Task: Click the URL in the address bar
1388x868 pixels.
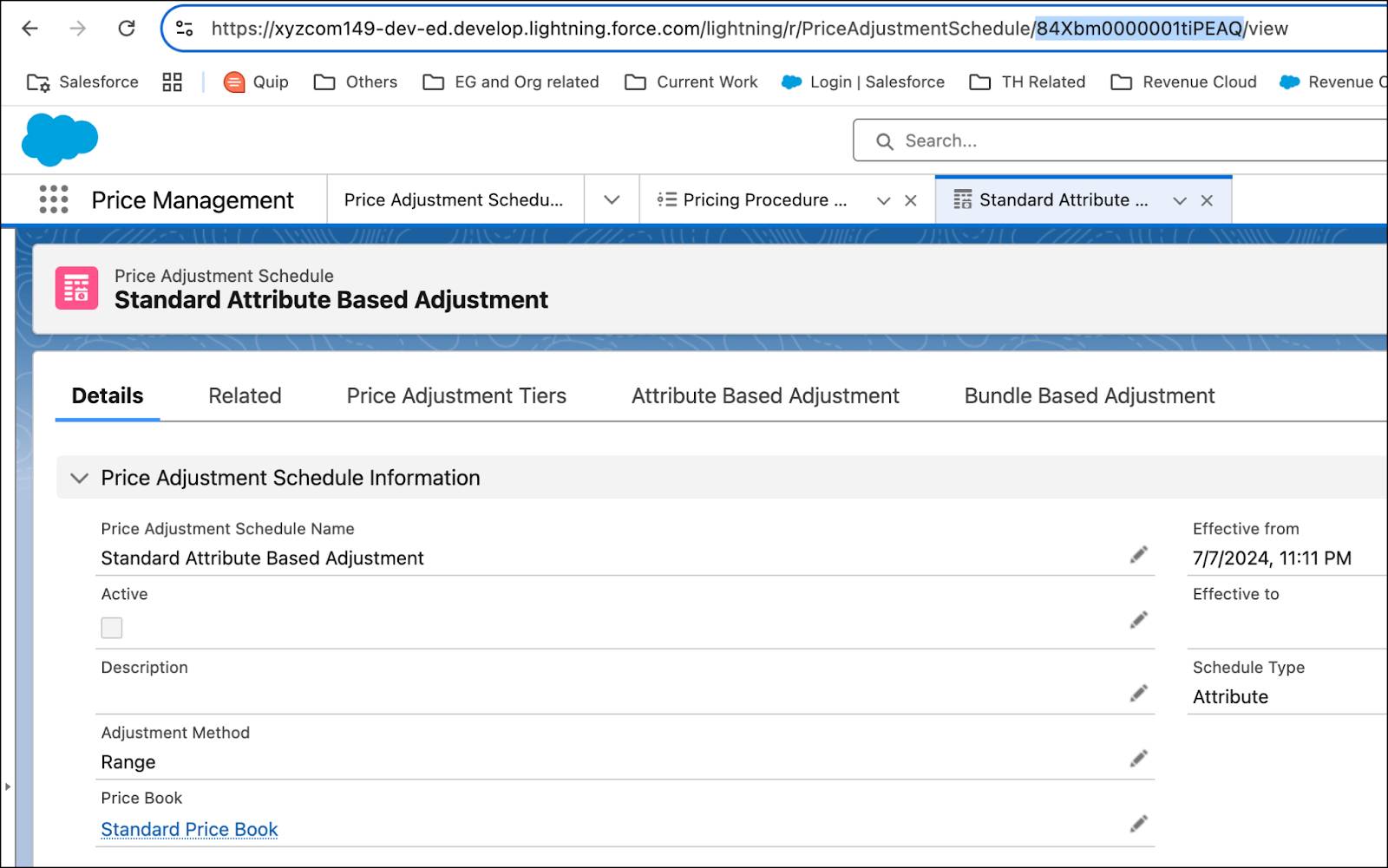Action: pyautogui.click(x=750, y=29)
